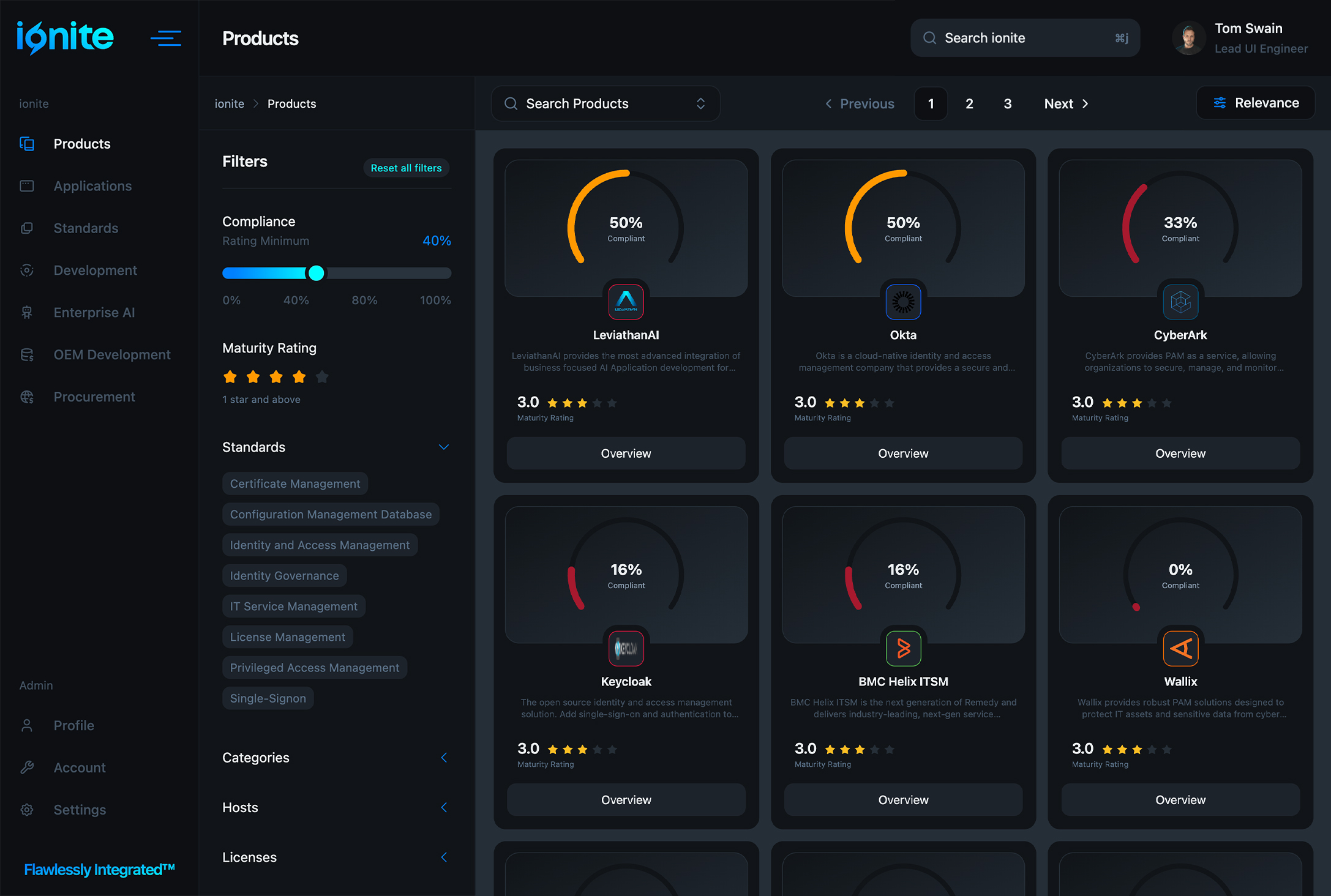
Task: Click the LeviathanAI product logo
Action: 626,301
